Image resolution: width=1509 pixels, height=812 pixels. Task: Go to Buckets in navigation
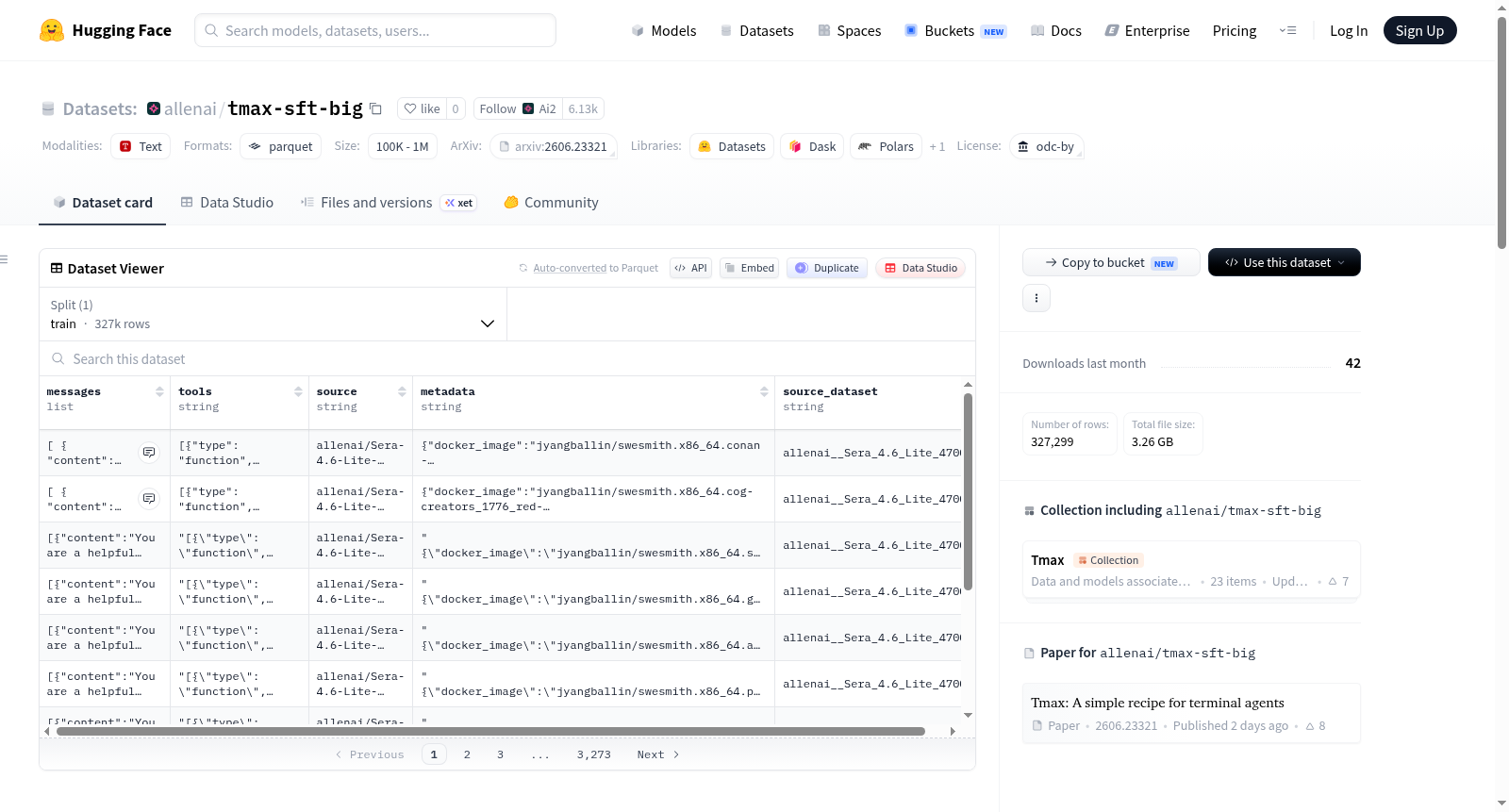coord(955,30)
